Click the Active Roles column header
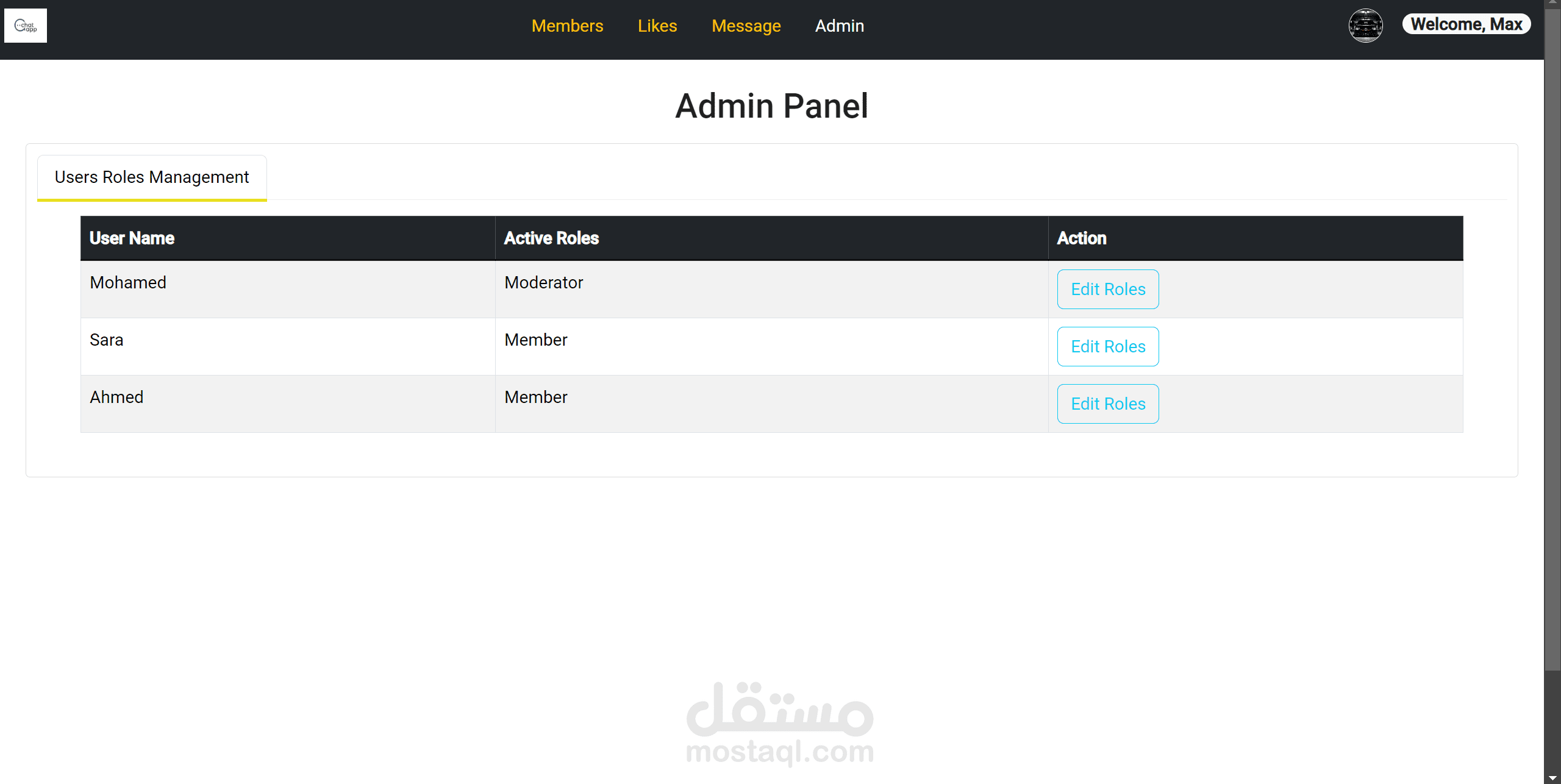Image resolution: width=1561 pixels, height=784 pixels. click(551, 238)
